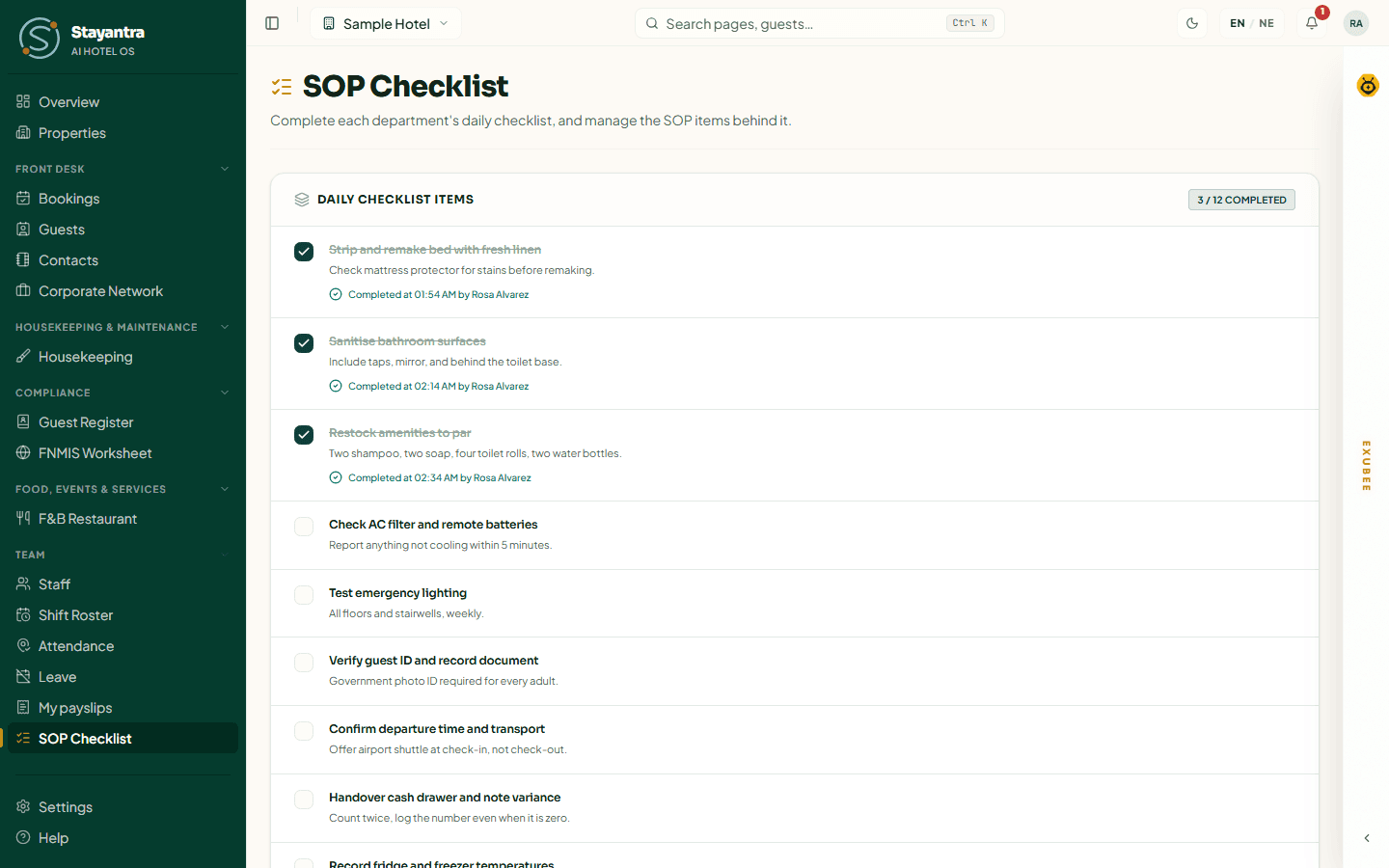
Task: Check the AC filter and remote batteries item
Action: [x=304, y=527]
